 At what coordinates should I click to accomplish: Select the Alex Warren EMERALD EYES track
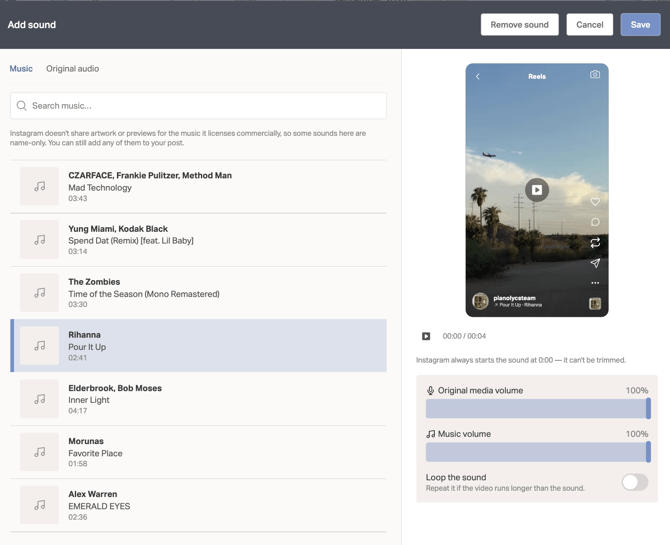pos(198,505)
